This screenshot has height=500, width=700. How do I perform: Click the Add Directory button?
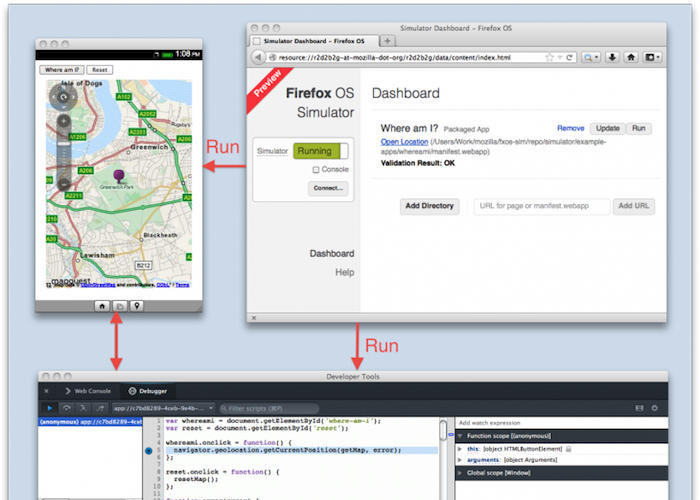[430, 206]
